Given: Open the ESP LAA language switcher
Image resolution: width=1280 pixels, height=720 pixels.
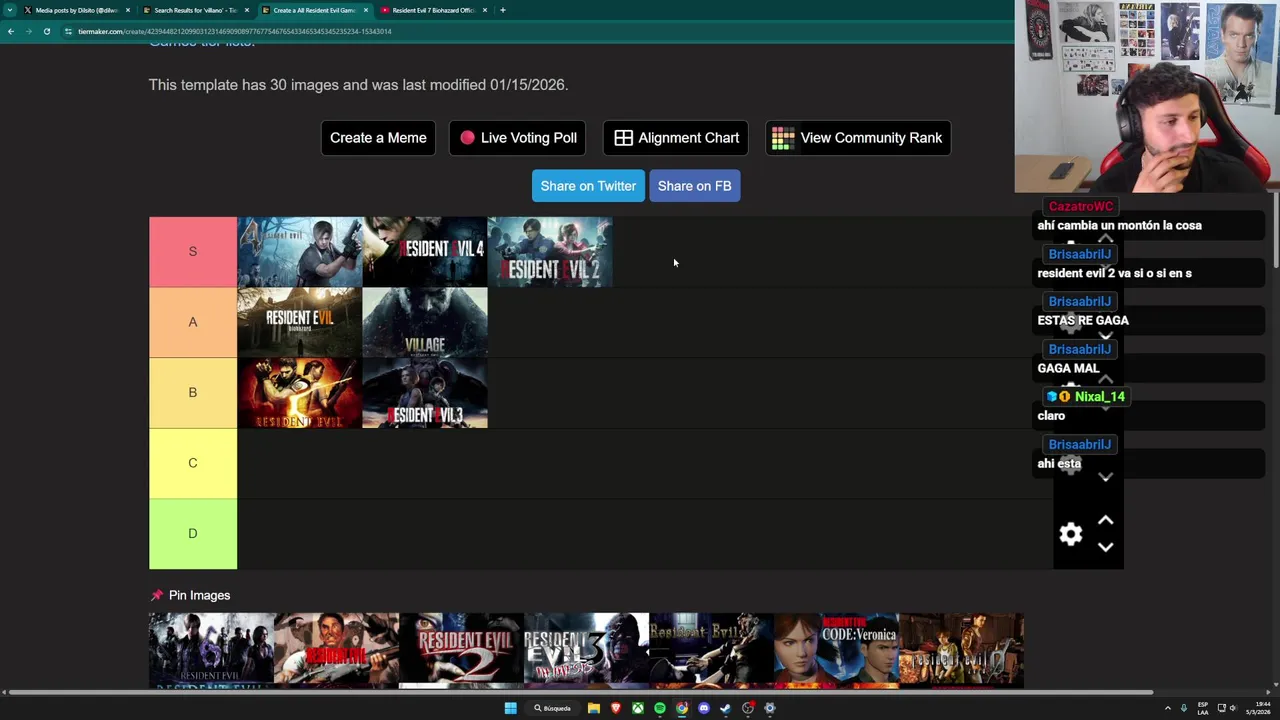Looking at the screenshot, I should click(x=1203, y=708).
